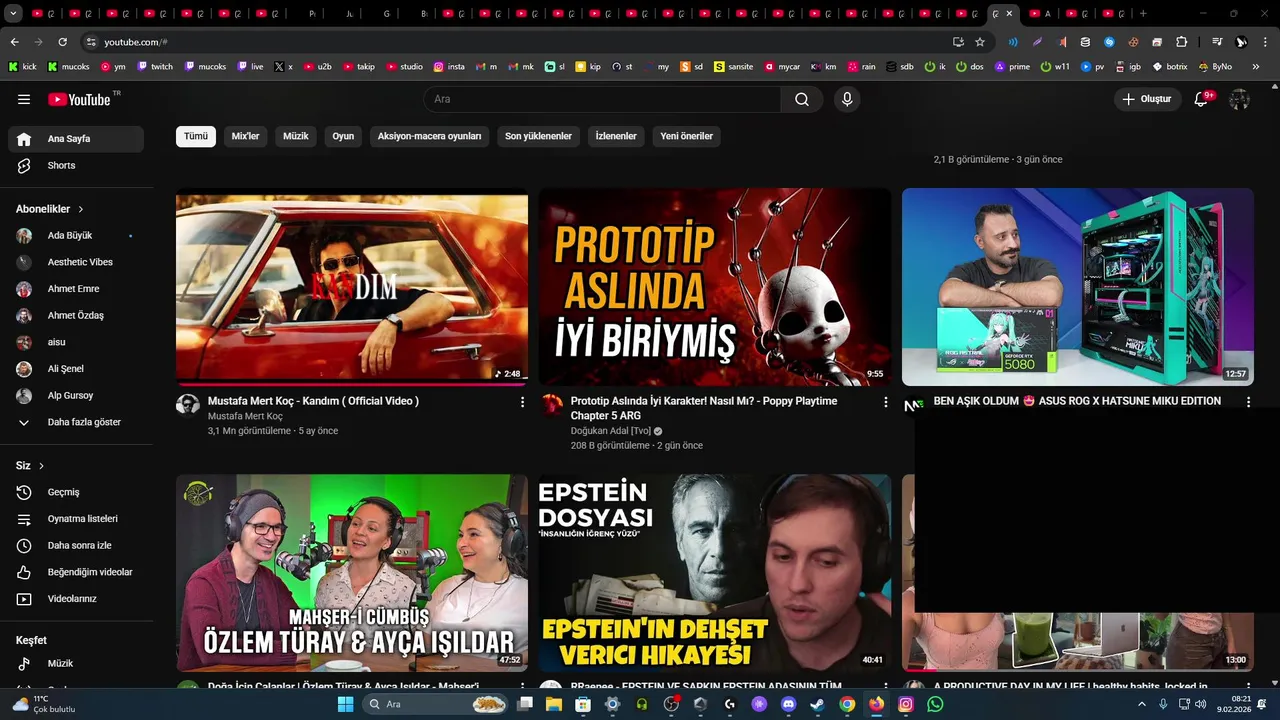
Task: Open Ahmet Özdaş channel subscription
Action: click(76, 315)
